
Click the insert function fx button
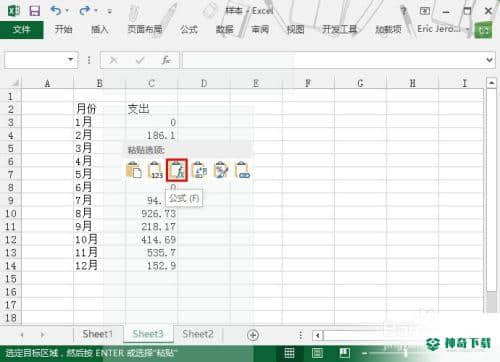[166, 60]
